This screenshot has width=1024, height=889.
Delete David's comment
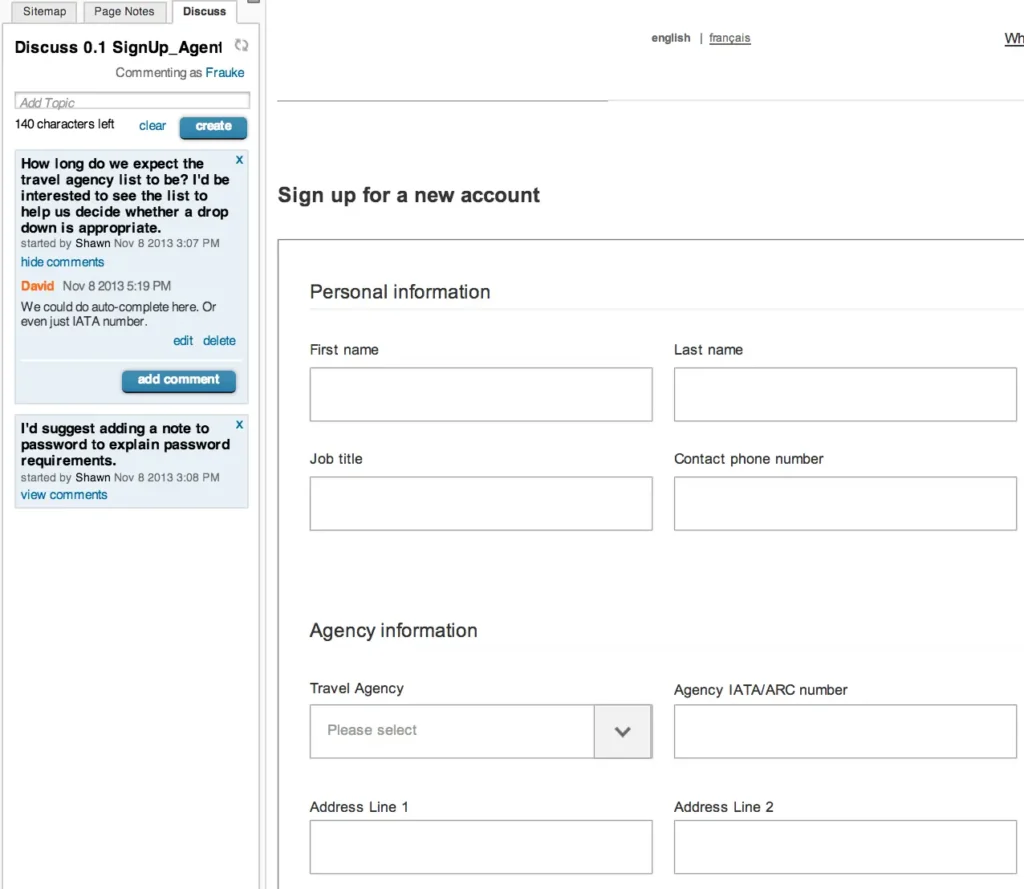click(219, 341)
